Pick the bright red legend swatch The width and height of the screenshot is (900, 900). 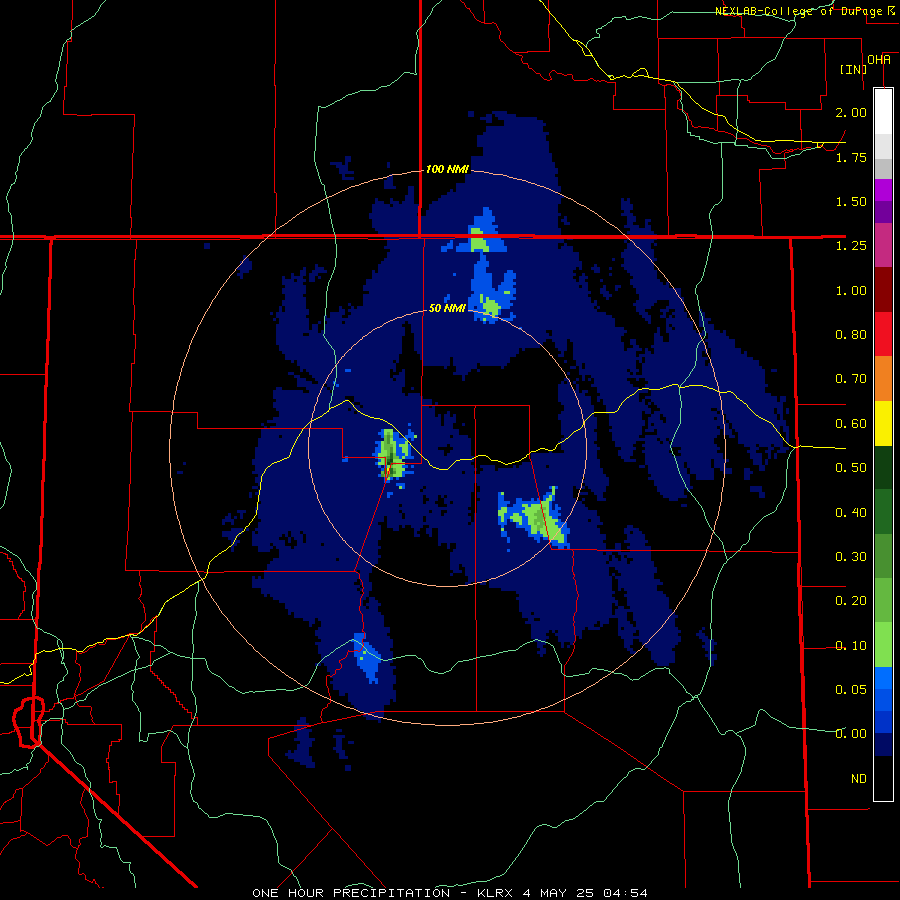[x=883, y=335]
